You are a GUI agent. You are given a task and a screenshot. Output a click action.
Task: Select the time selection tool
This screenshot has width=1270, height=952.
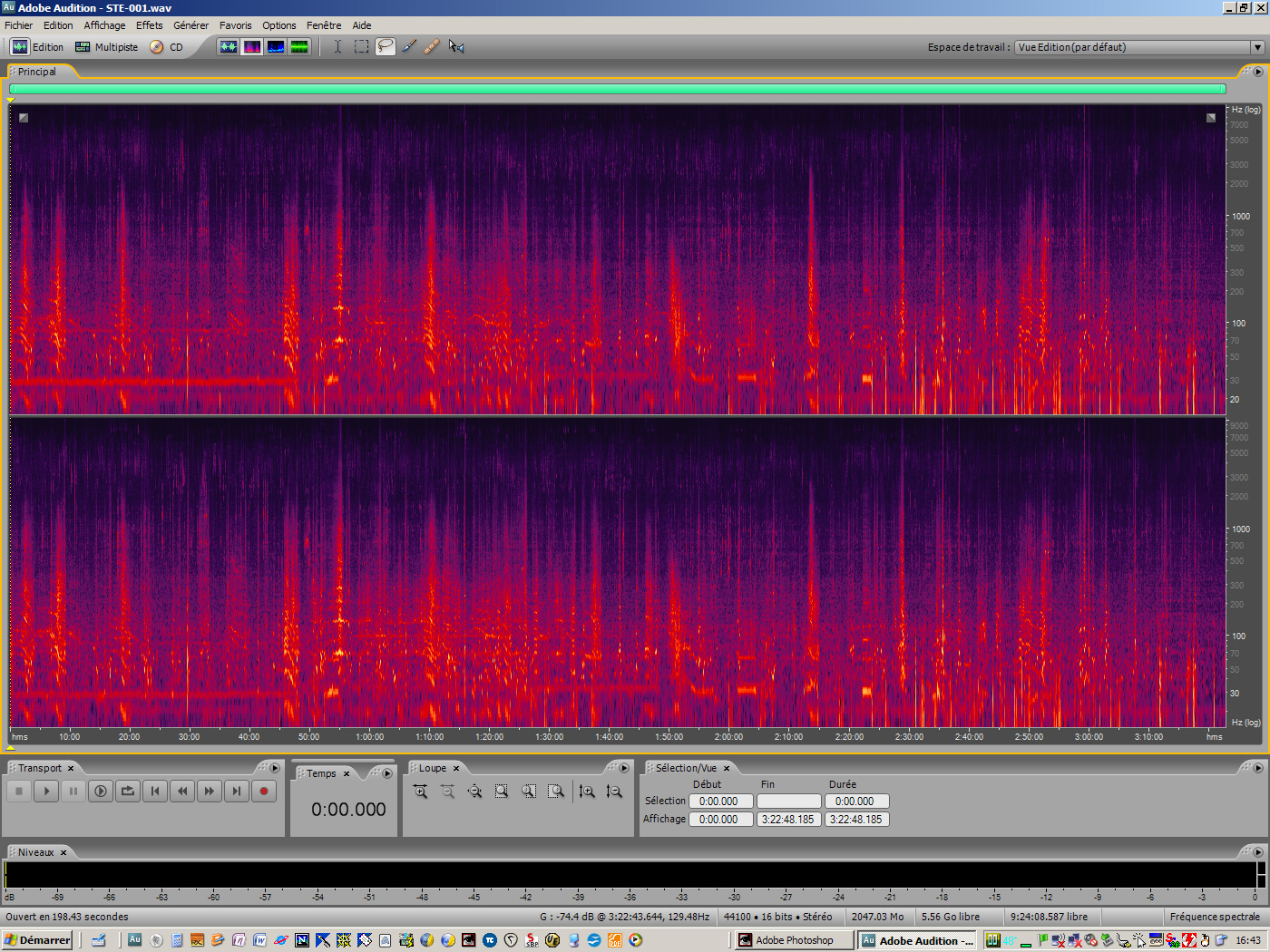[x=337, y=46]
